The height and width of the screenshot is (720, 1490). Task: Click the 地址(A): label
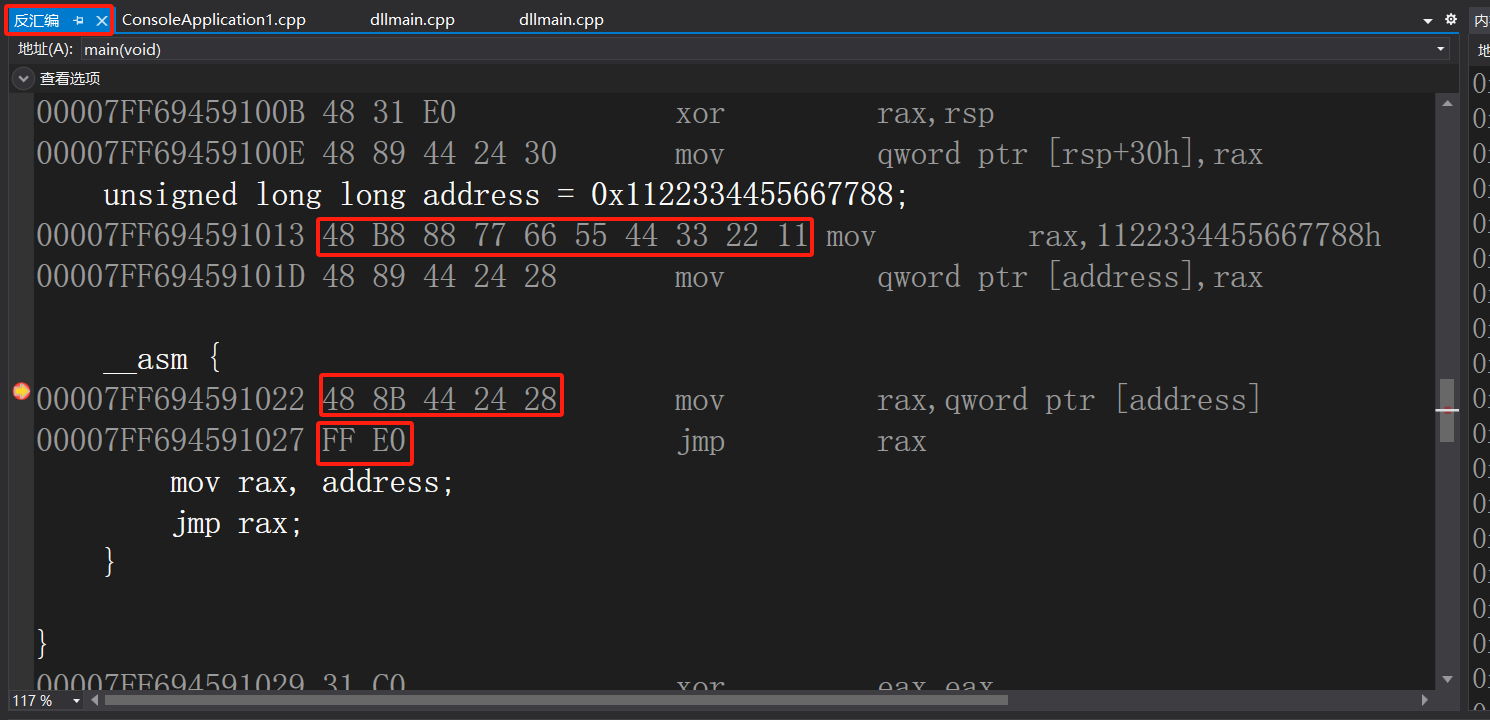(x=45, y=49)
